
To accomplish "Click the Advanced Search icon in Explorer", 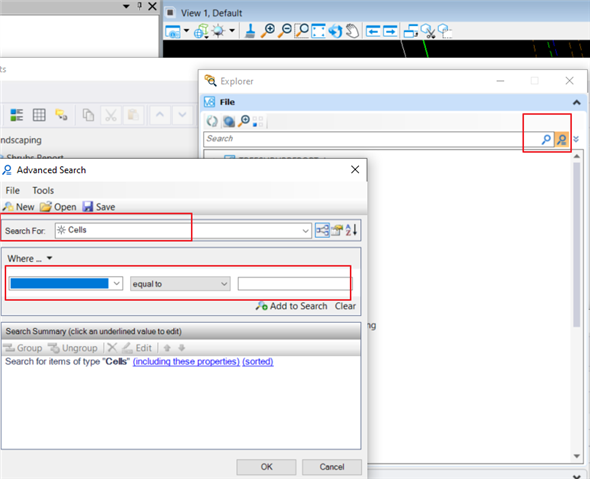I will 562,139.
